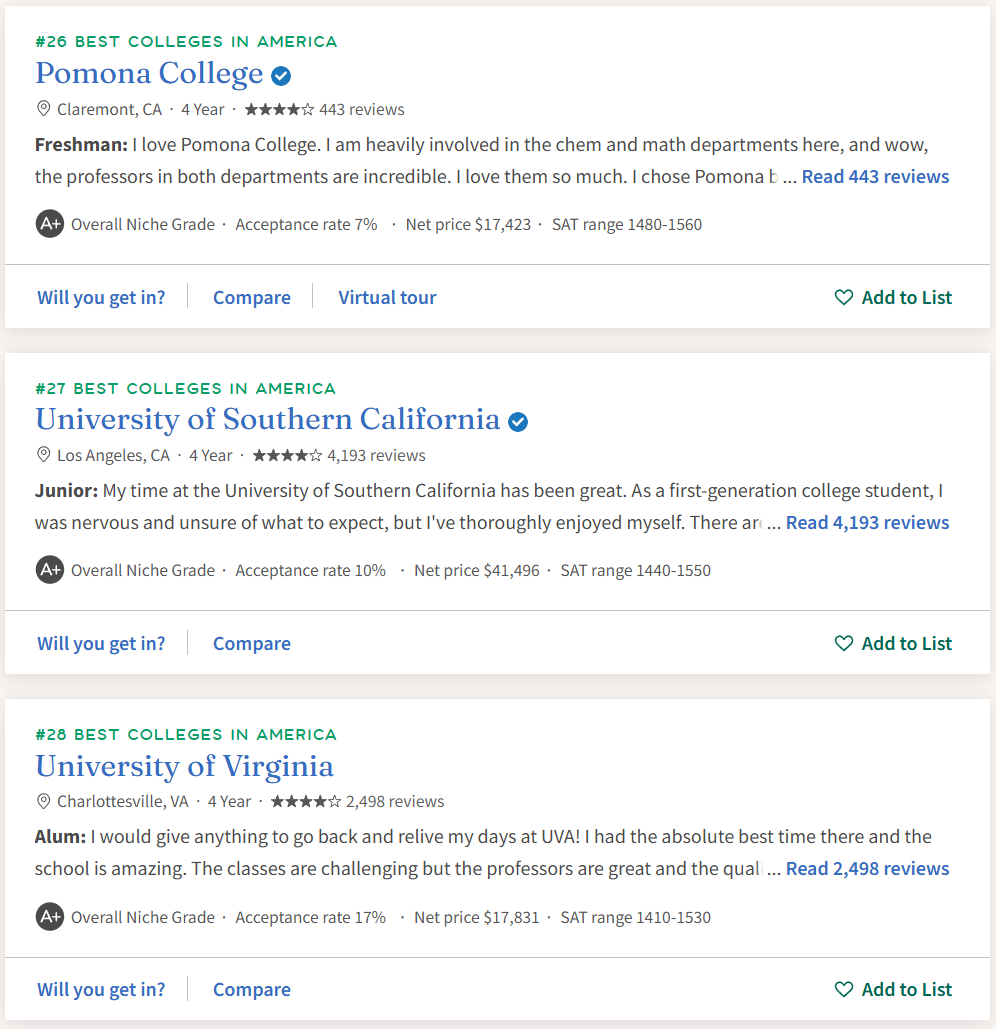The height and width of the screenshot is (1029, 996).
Task: Click Compare under University of Southern California
Action: [252, 643]
